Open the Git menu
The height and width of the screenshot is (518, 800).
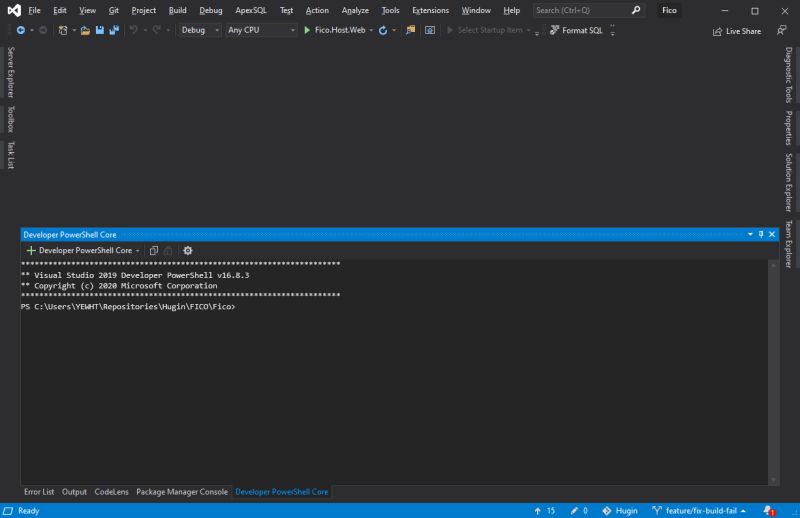(x=113, y=10)
